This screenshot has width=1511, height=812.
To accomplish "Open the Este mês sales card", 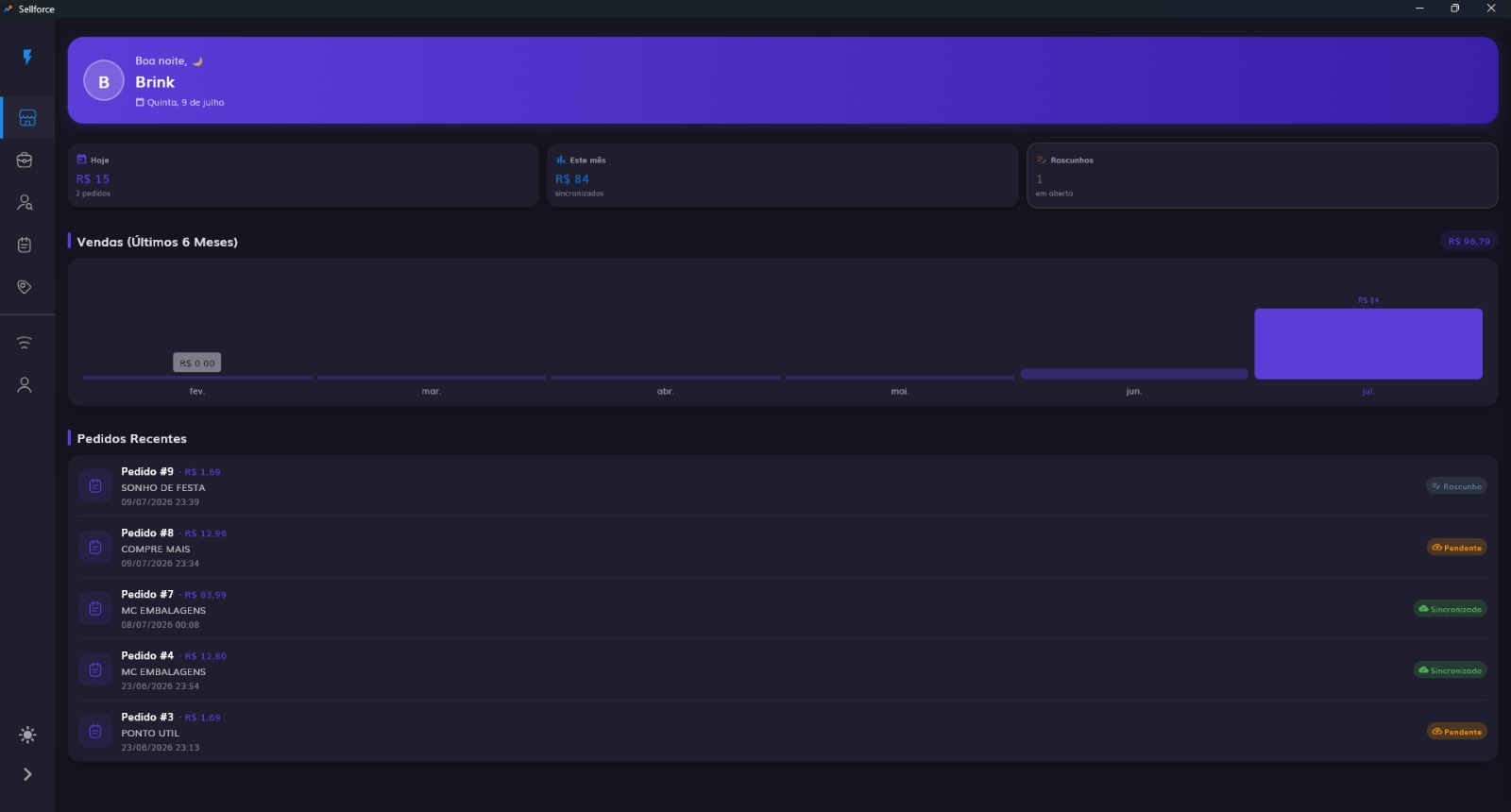I will tap(783, 176).
